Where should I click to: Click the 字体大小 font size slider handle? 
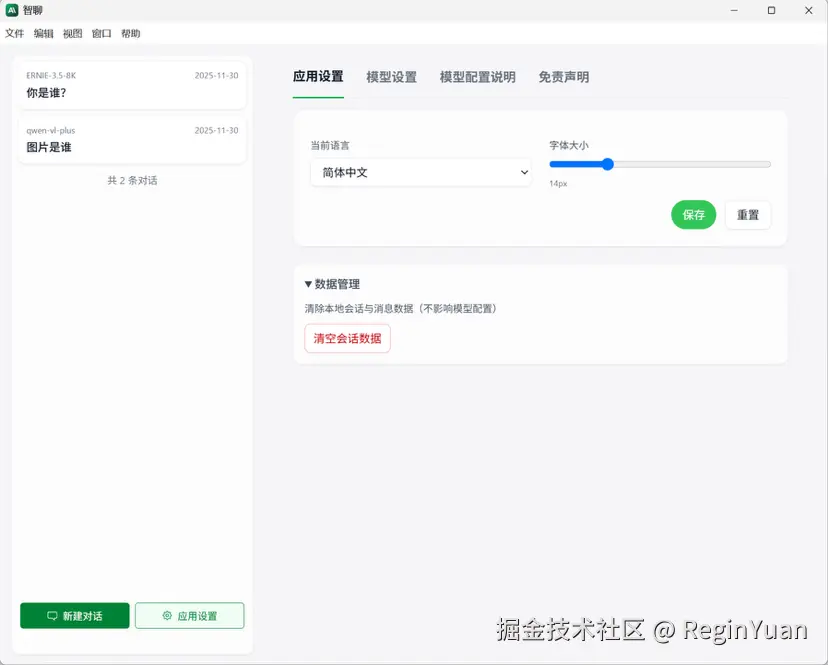(607, 164)
